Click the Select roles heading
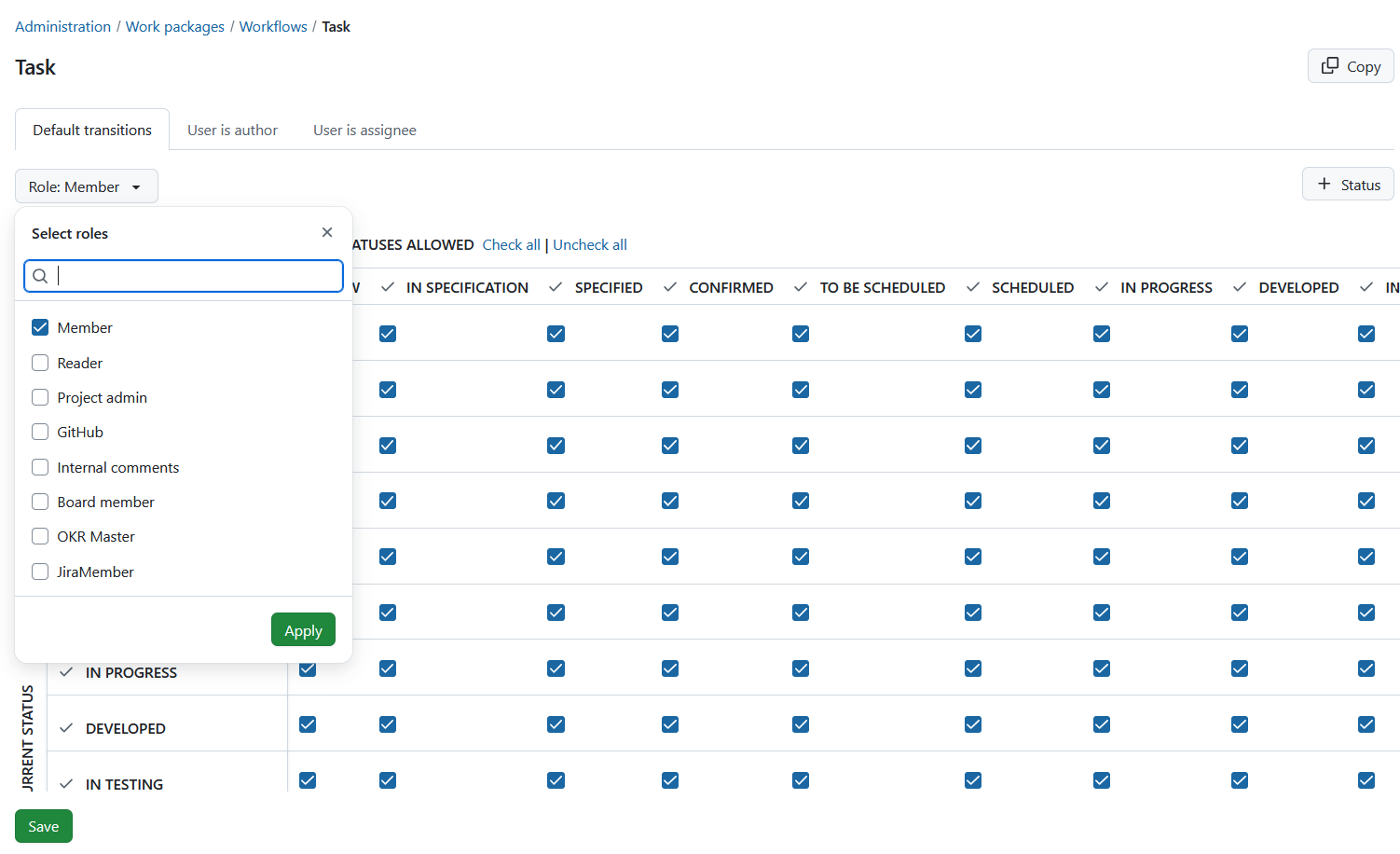Image resolution: width=1400 pixels, height=854 pixels. (x=70, y=233)
